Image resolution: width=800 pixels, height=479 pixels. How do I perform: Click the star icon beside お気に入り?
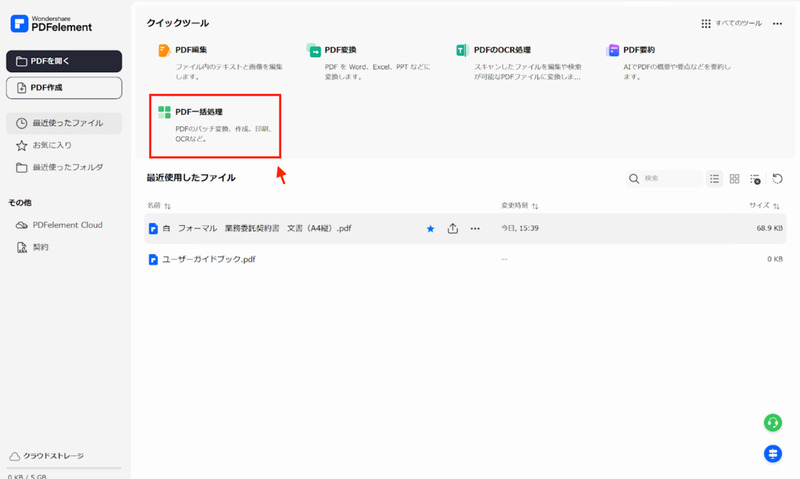[21, 145]
